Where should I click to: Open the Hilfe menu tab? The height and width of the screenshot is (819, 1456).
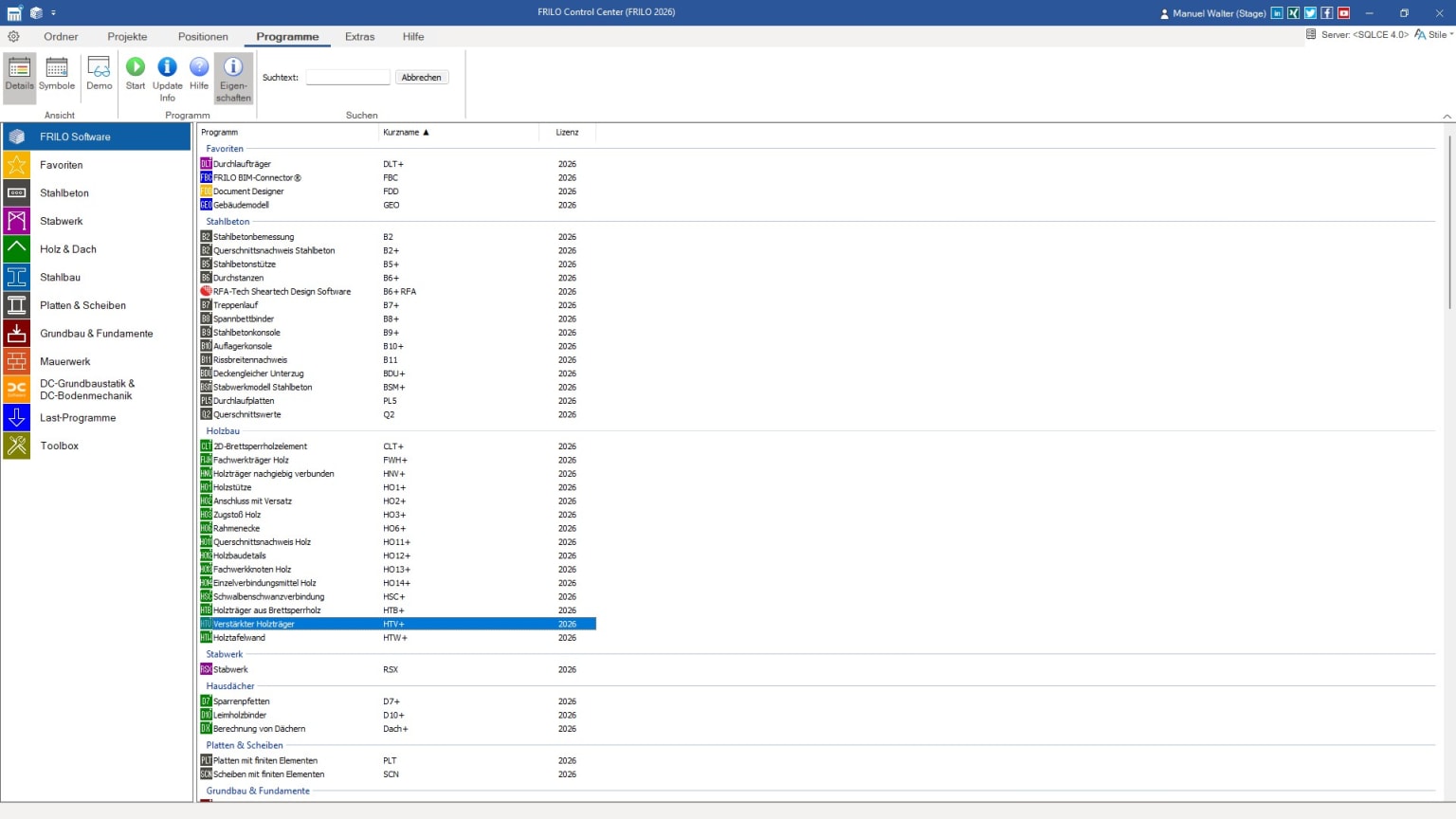[x=413, y=37]
